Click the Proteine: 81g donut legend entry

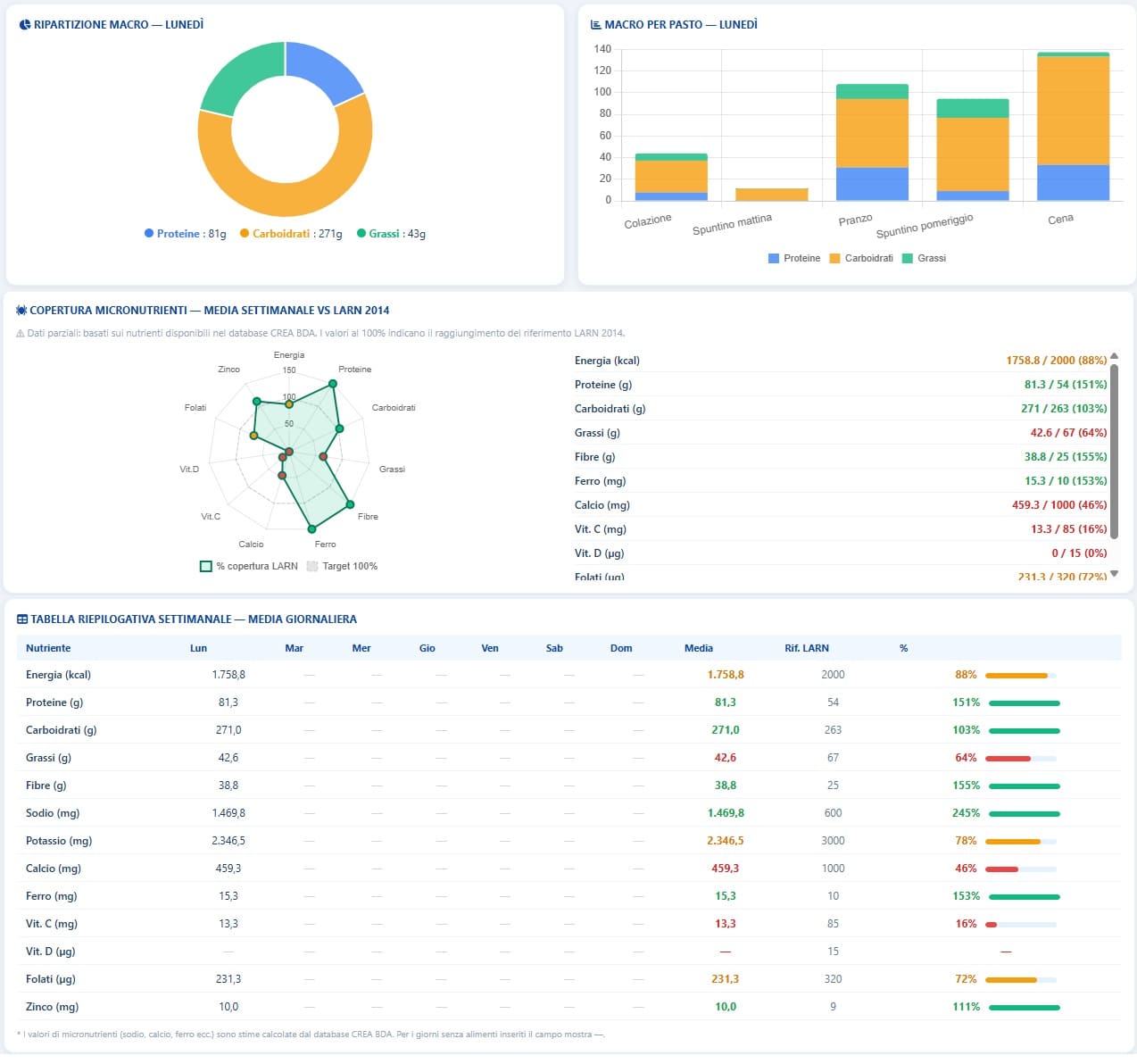click(186, 234)
